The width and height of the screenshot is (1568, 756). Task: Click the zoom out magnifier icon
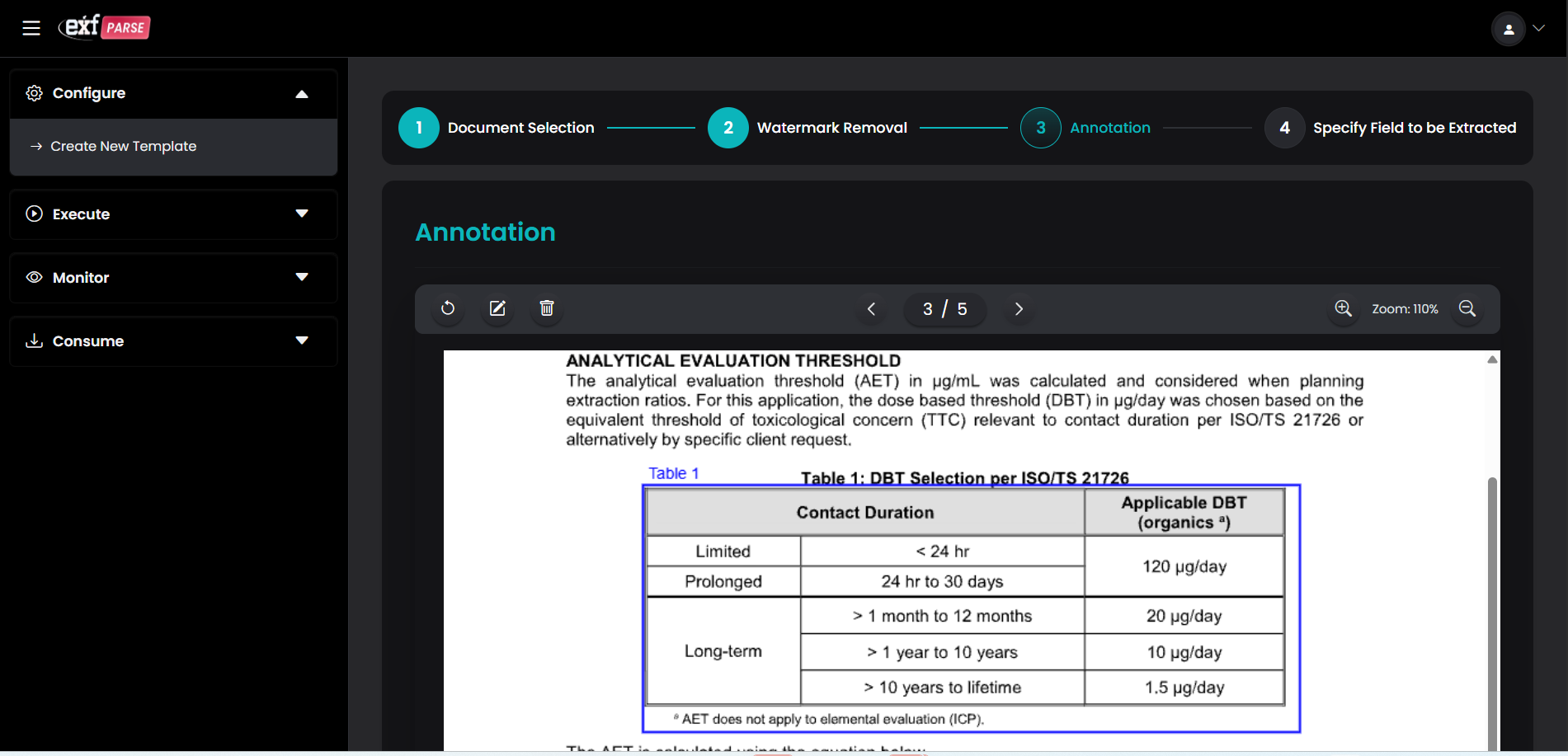tap(1467, 308)
